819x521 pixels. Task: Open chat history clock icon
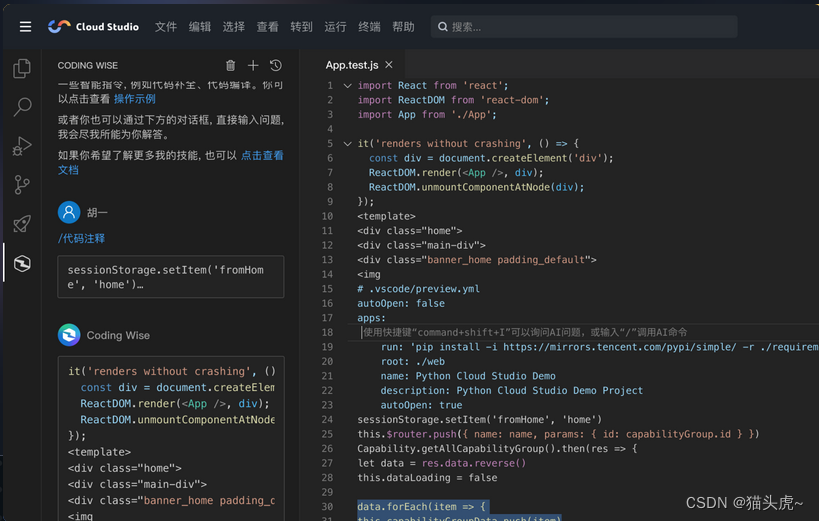pos(276,65)
